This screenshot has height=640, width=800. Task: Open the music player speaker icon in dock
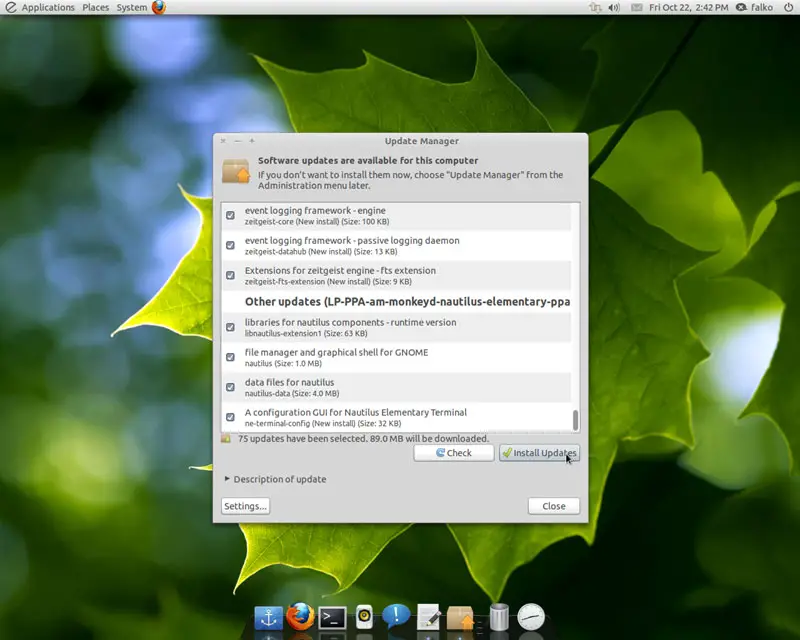(364, 617)
